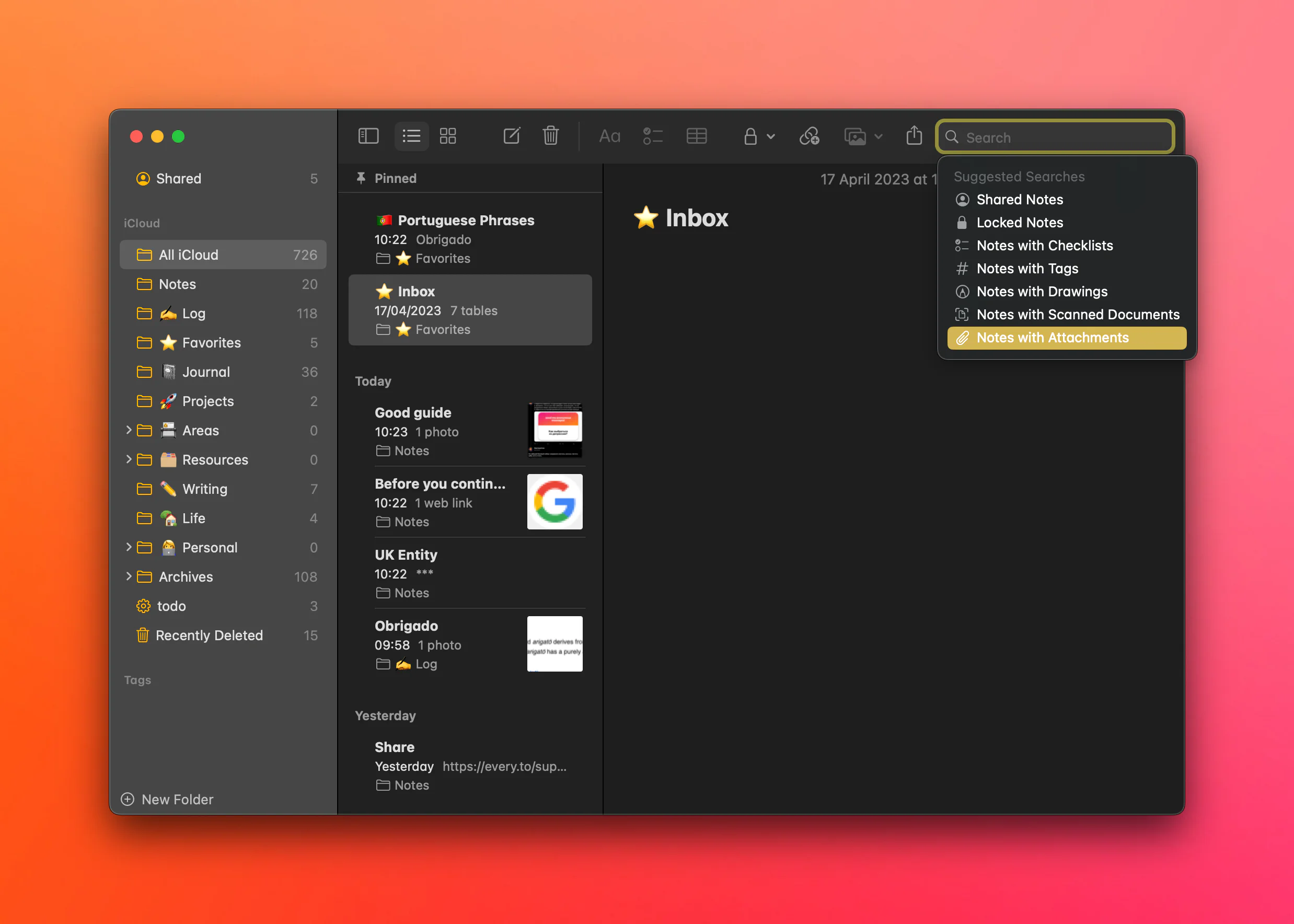Screen dimensions: 1294x924
Task: Expand the Archives folder
Action: coord(129,576)
